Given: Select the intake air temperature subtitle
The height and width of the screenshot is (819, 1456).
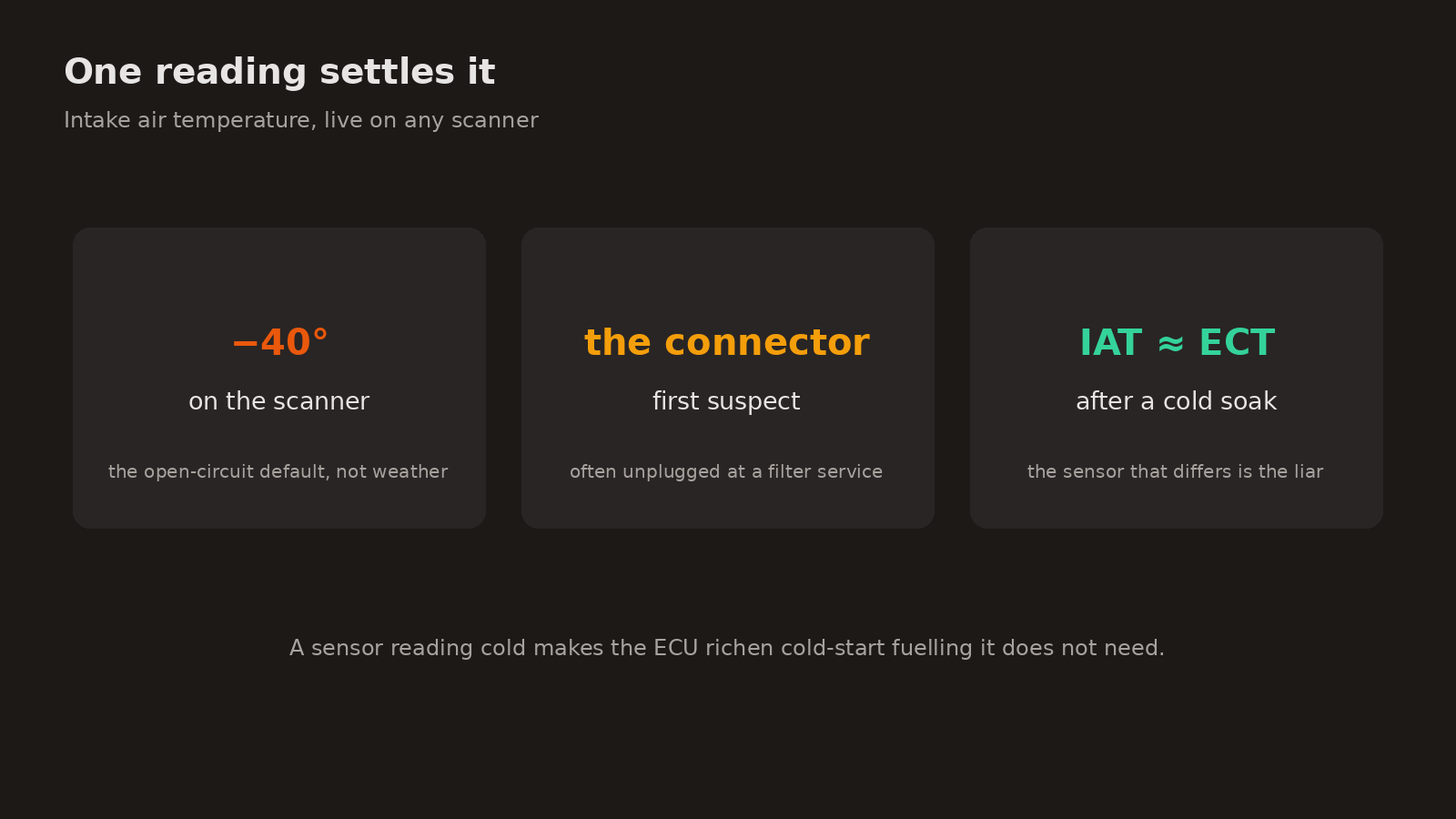Looking at the screenshot, I should (301, 120).
